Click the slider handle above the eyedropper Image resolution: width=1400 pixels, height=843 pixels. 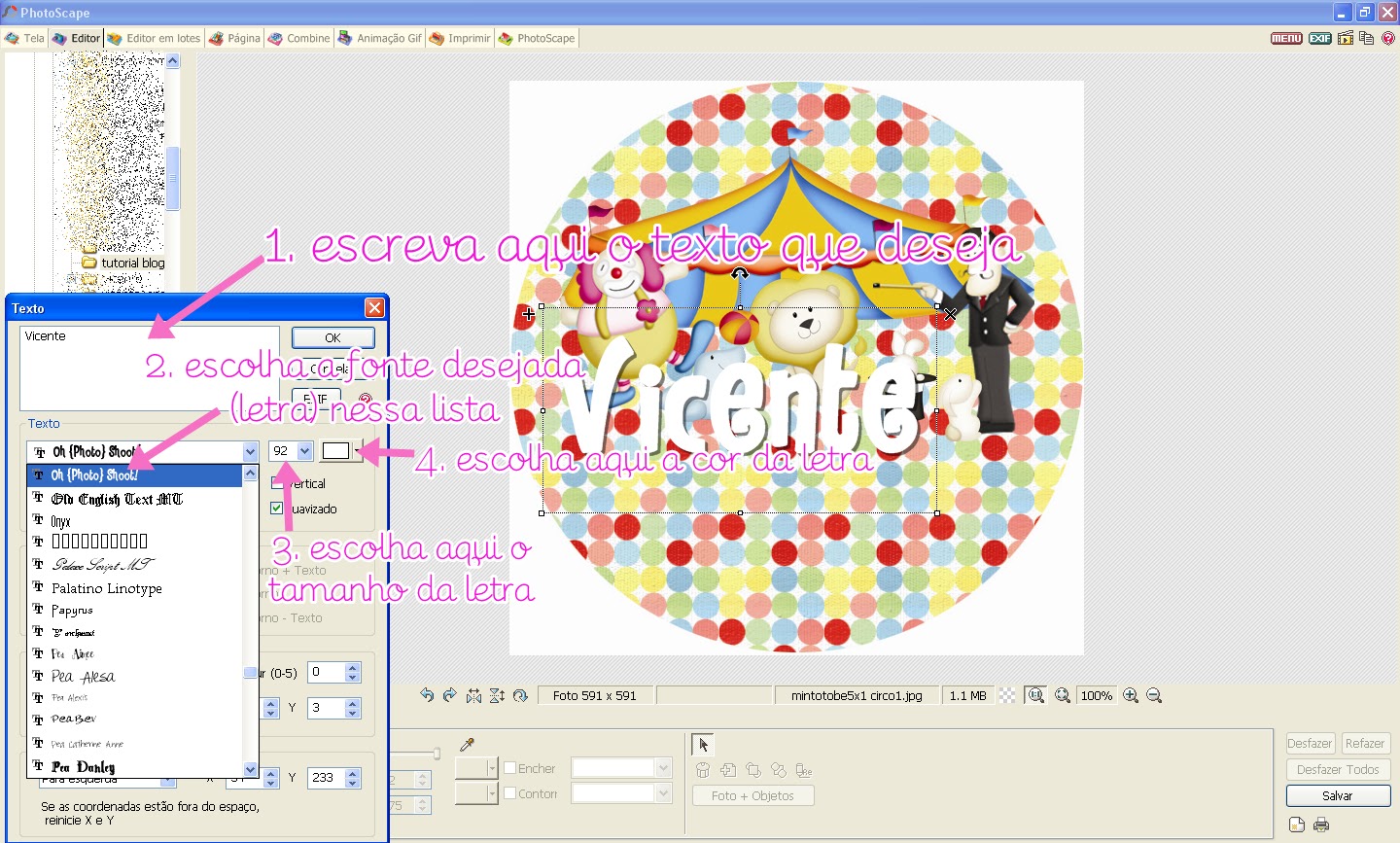pyautogui.click(x=437, y=753)
